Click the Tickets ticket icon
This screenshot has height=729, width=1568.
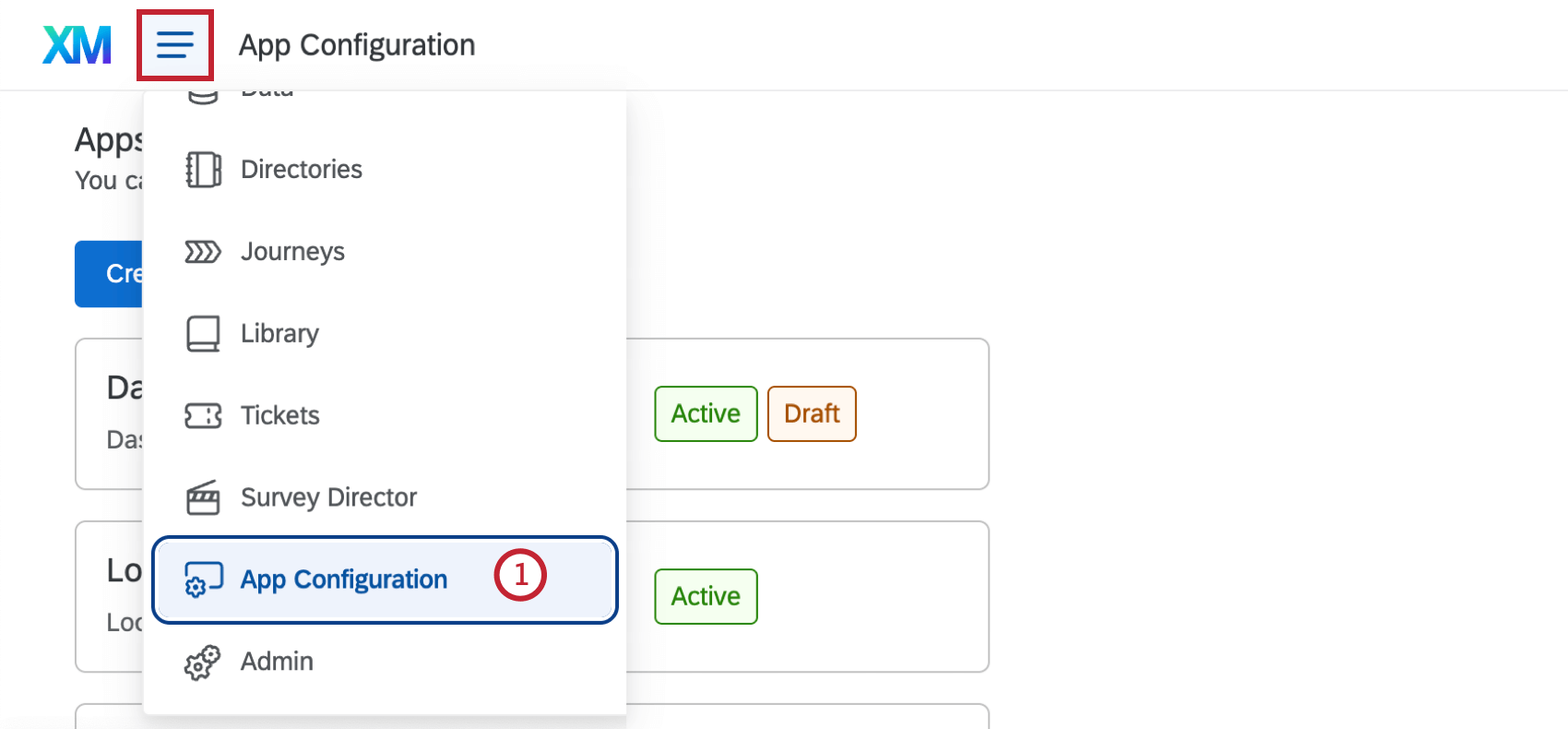tap(202, 415)
